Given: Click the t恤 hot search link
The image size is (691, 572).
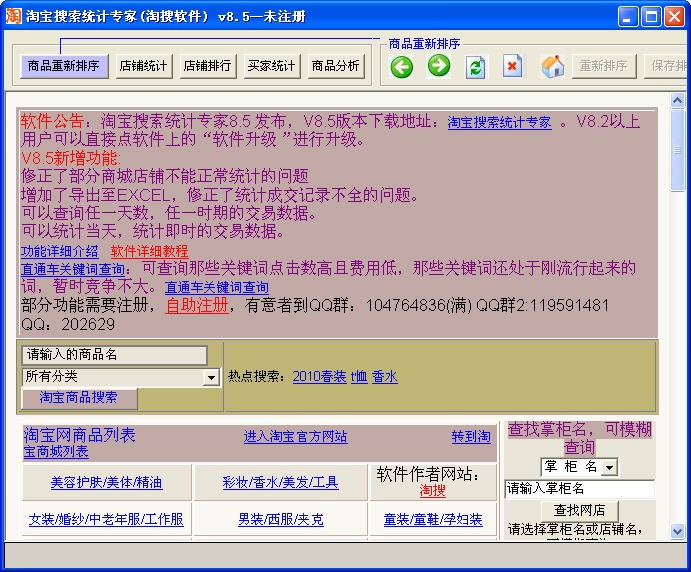Looking at the screenshot, I should point(359,376).
